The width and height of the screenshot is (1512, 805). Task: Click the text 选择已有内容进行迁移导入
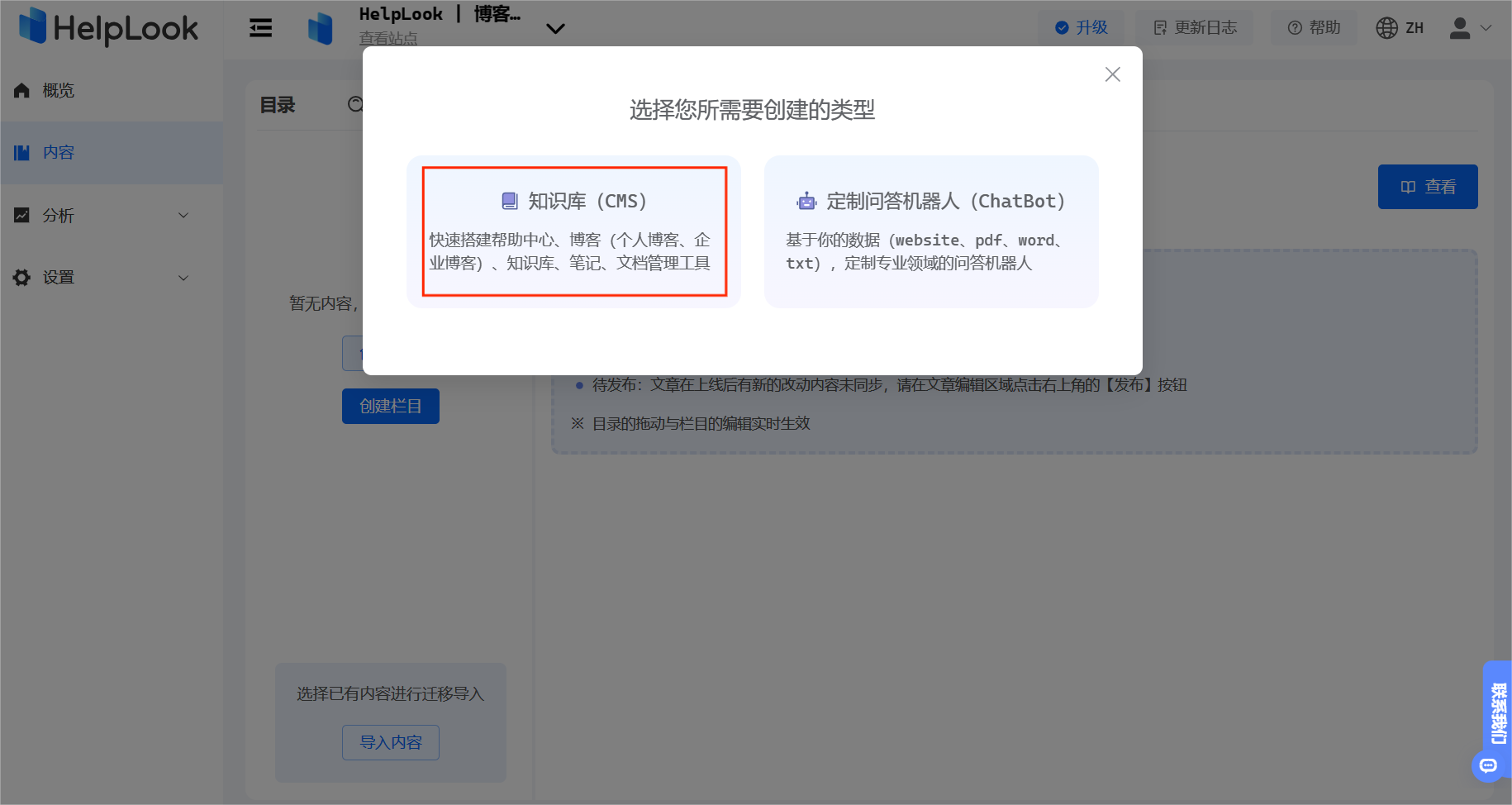pos(391,693)
